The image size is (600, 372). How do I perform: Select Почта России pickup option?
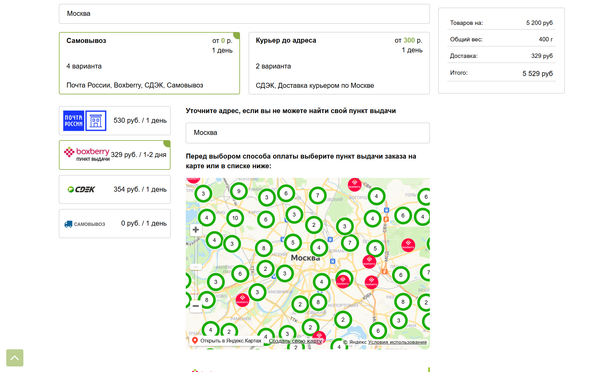point(114,121)
